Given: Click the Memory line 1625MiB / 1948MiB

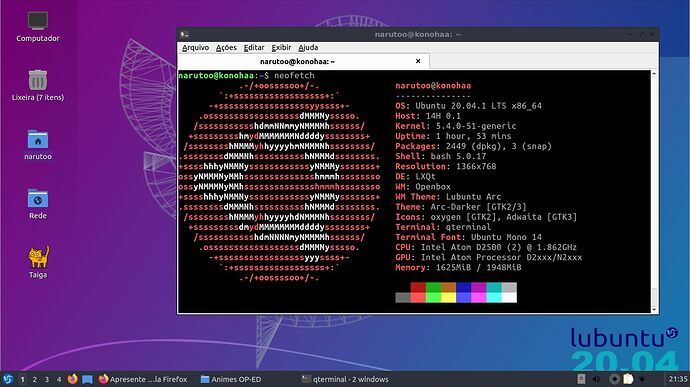Looking at the screenshot, I should coord(458,267).
